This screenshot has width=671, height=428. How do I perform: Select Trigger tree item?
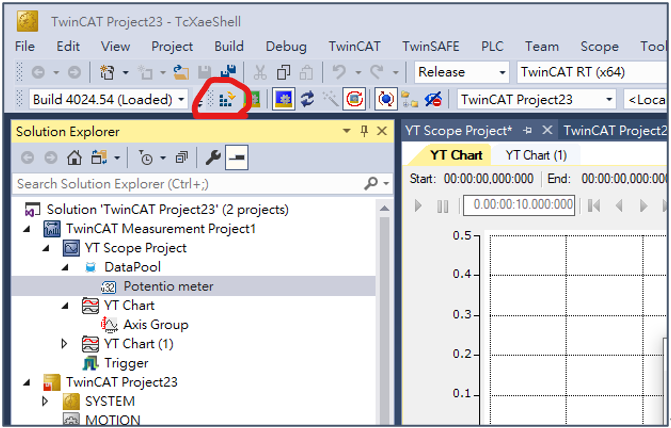pyautogui.click(x=126, y=363)
